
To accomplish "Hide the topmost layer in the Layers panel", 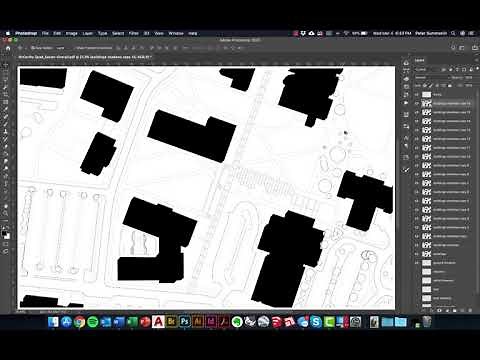I will (x=417, y=95).
